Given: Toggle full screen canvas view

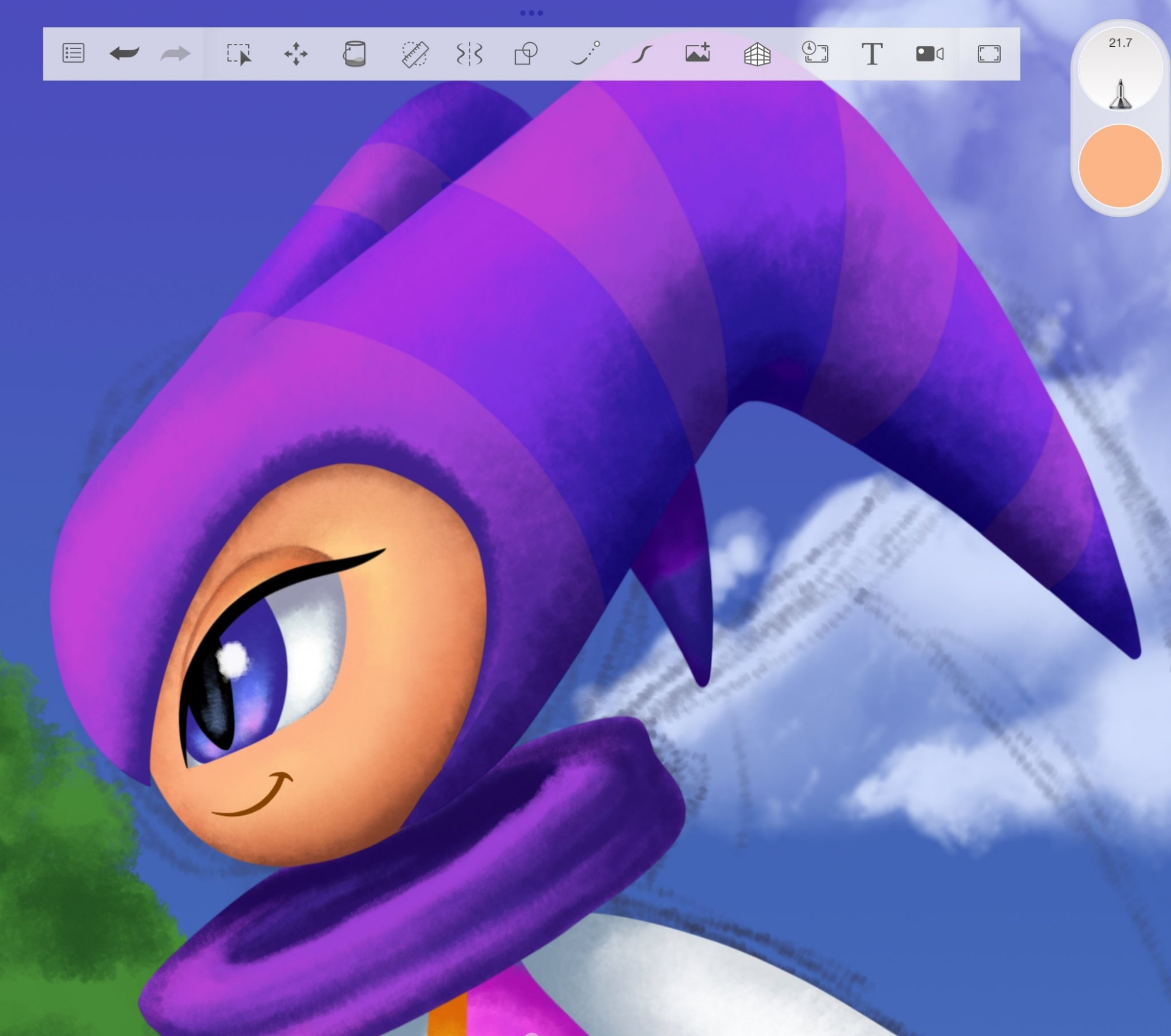Looking at the screenshot, I should [989, 54].
